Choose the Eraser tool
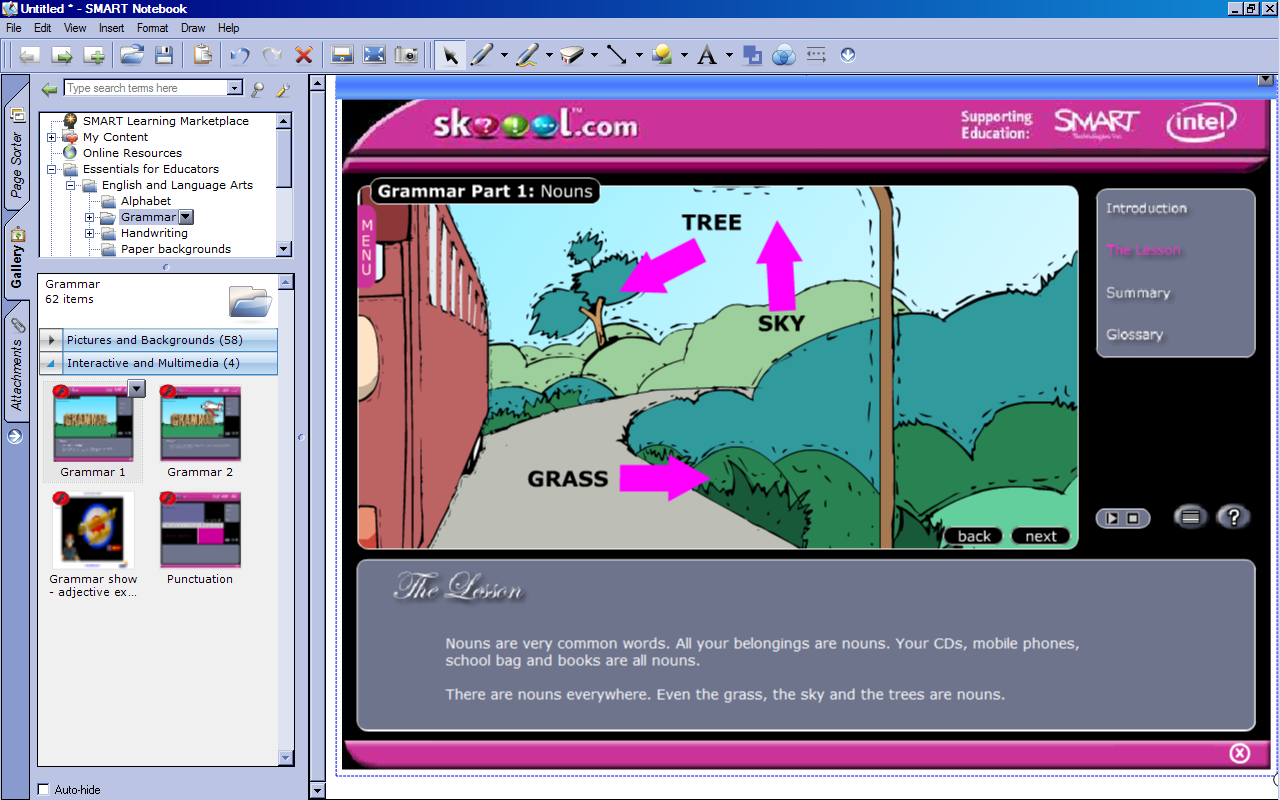This screenshot has width=1280, height=800. (x=572, y=55)
